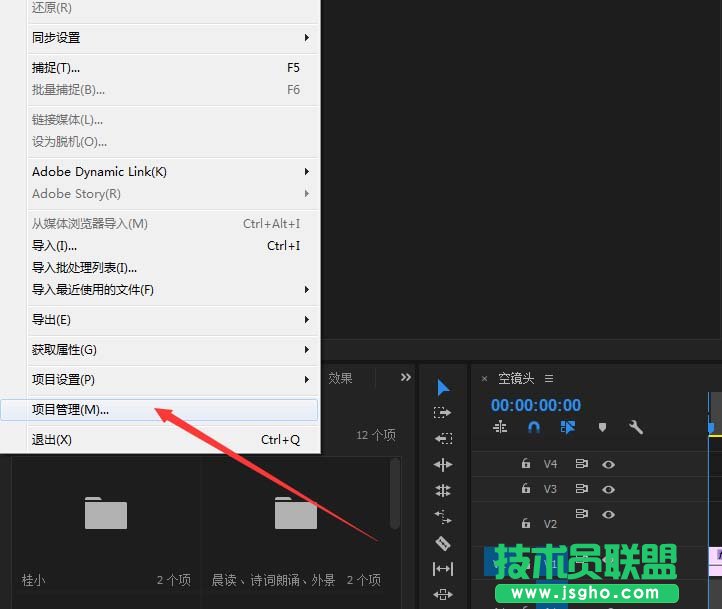Click the sync lock icon for track V4
Viewport: 722px width, 609px height.
[582, 464]
